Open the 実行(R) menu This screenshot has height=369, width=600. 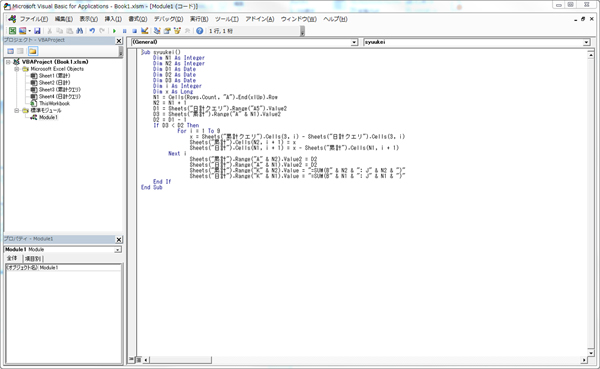199,19
